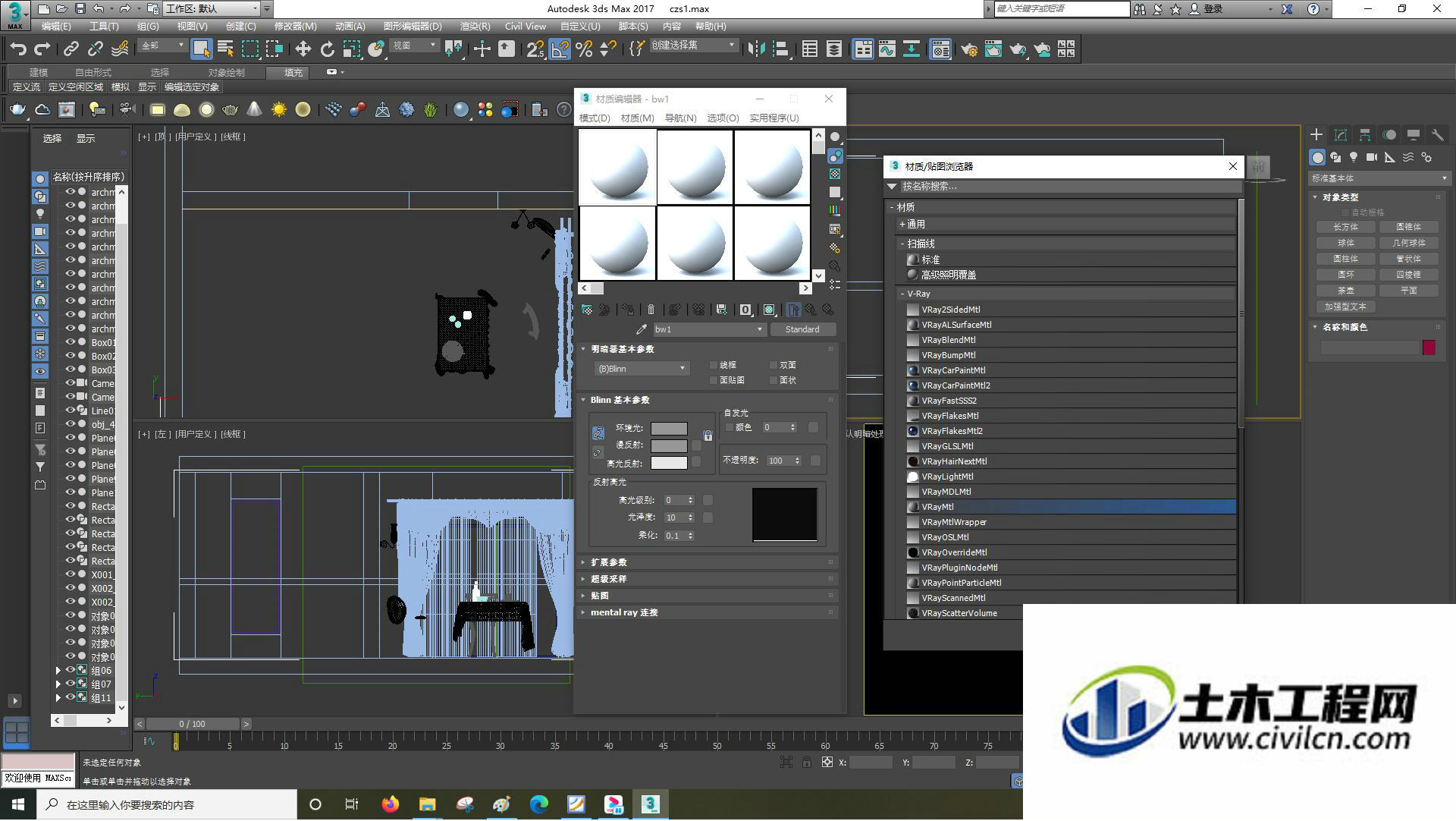Enable the 面状 checkbox
The image size is (1456, 821).
pos(773,380)
